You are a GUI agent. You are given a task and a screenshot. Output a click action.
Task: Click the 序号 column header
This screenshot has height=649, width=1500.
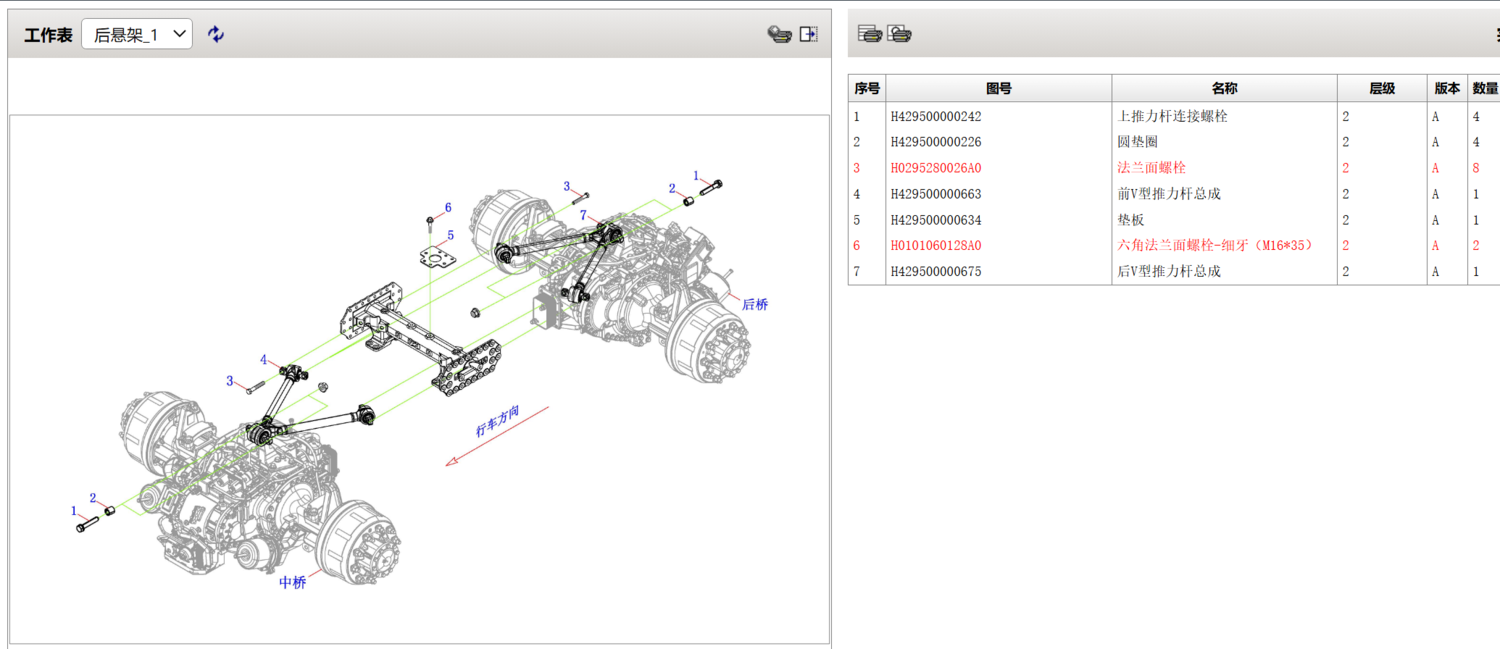(x=866, y=88)
